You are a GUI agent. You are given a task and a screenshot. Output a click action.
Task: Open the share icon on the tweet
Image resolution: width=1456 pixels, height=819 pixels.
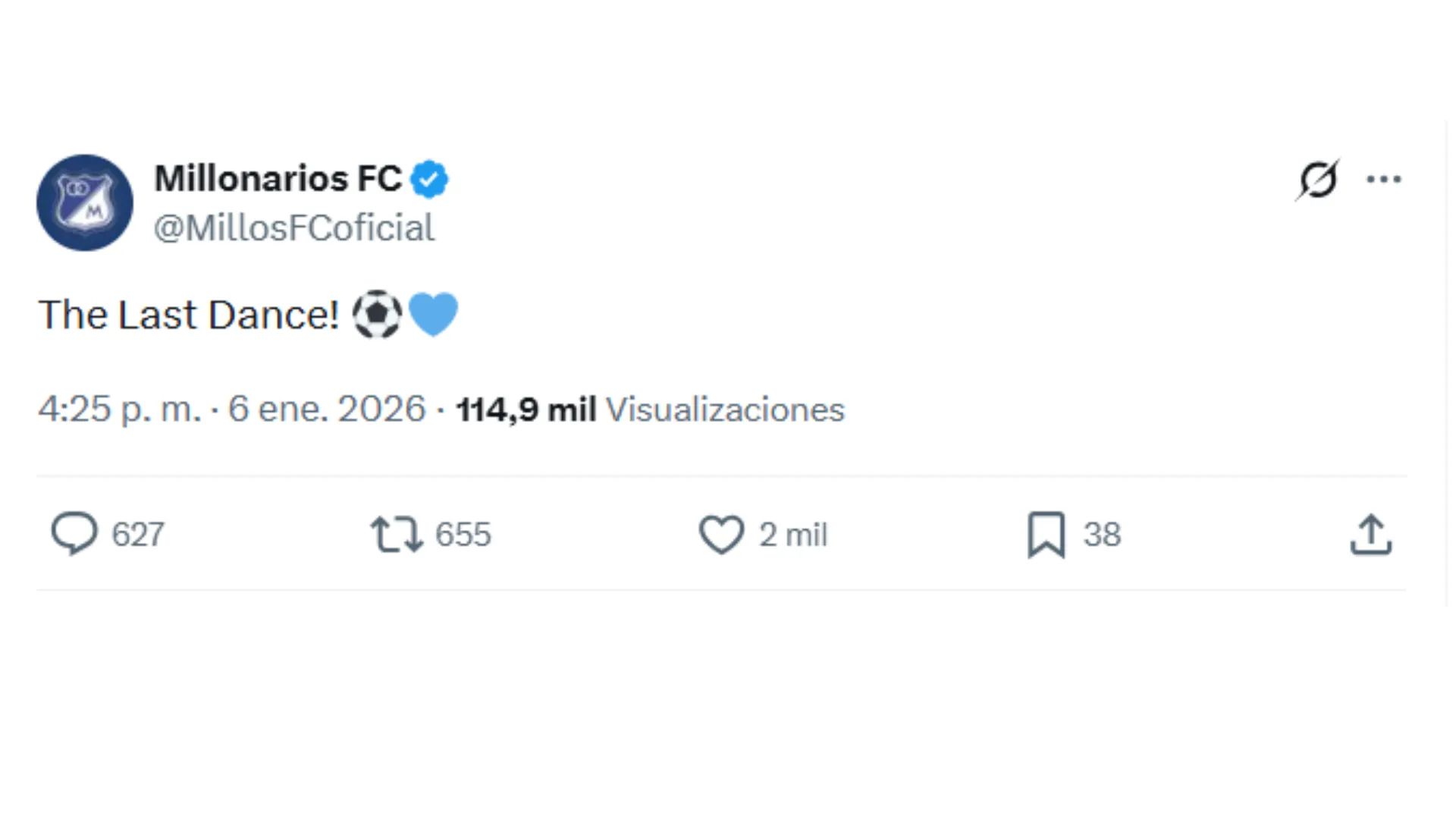pos(1370,534)
